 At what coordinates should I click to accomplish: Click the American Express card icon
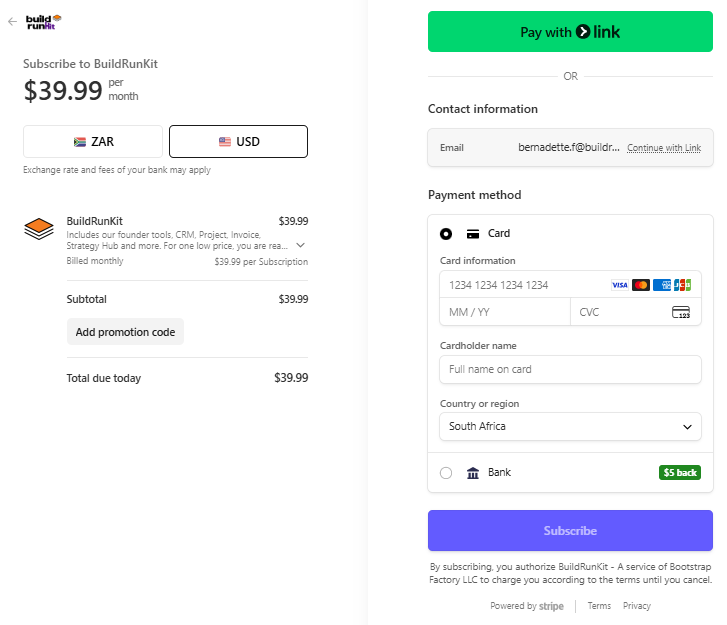pyautogui.click(x=662, y=285)
